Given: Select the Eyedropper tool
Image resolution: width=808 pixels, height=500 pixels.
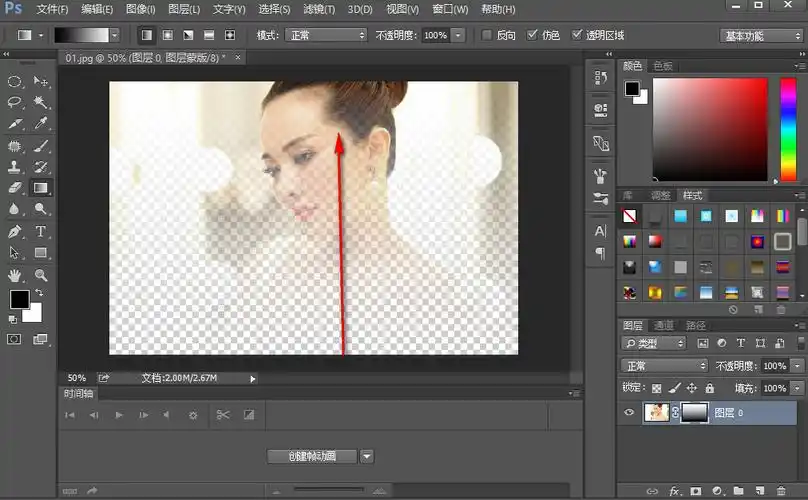Looking at the screenshot, I should (x=41, y=124).
